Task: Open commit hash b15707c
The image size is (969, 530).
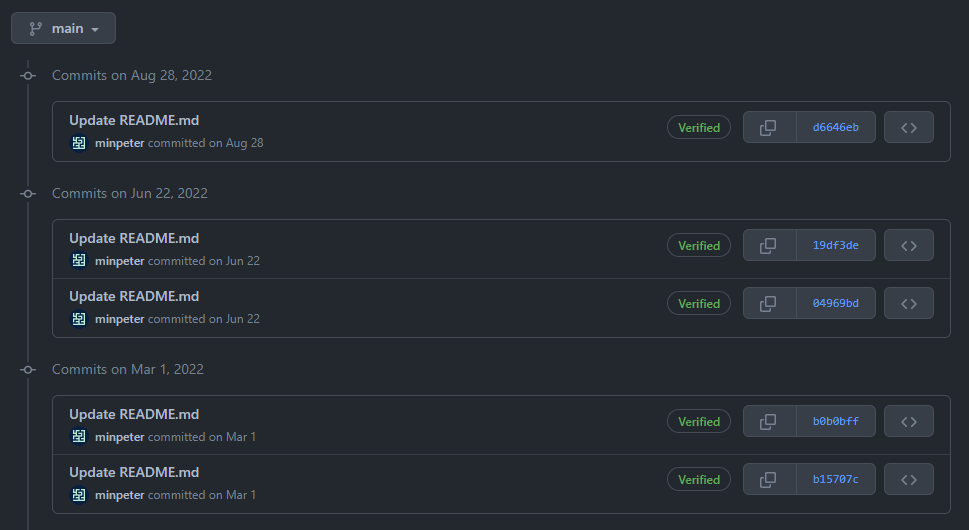Action: coord(836,480)
